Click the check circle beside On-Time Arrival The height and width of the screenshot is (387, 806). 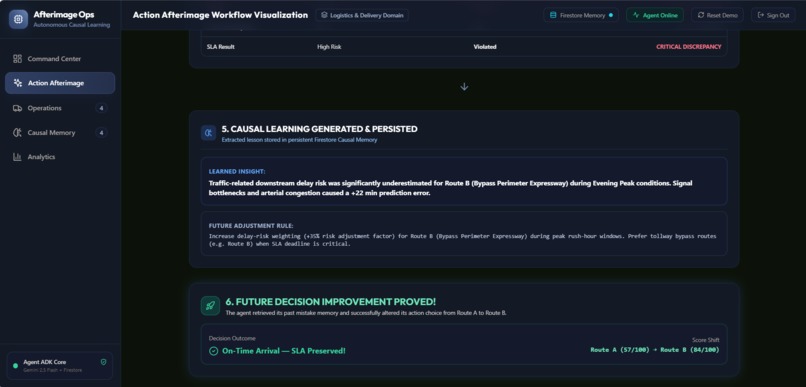(213, 351)
